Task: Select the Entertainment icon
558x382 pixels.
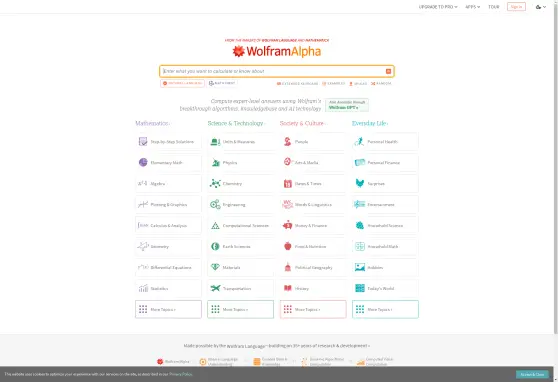Action: (360, 204)
